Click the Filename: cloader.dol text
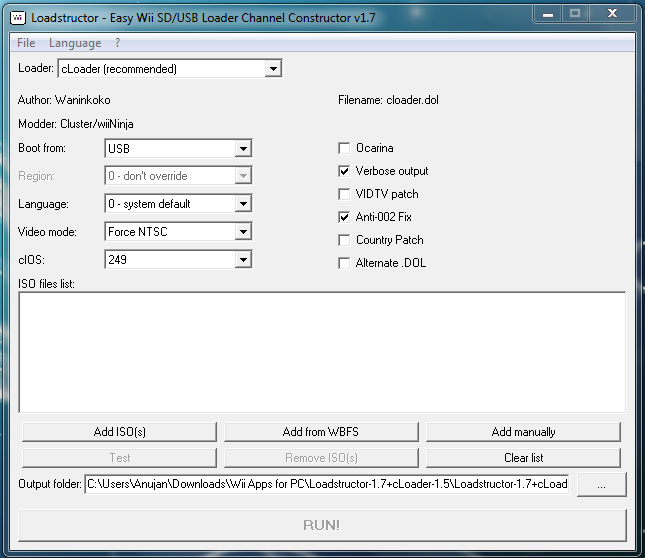645x558 pixels. click(388, 100)
